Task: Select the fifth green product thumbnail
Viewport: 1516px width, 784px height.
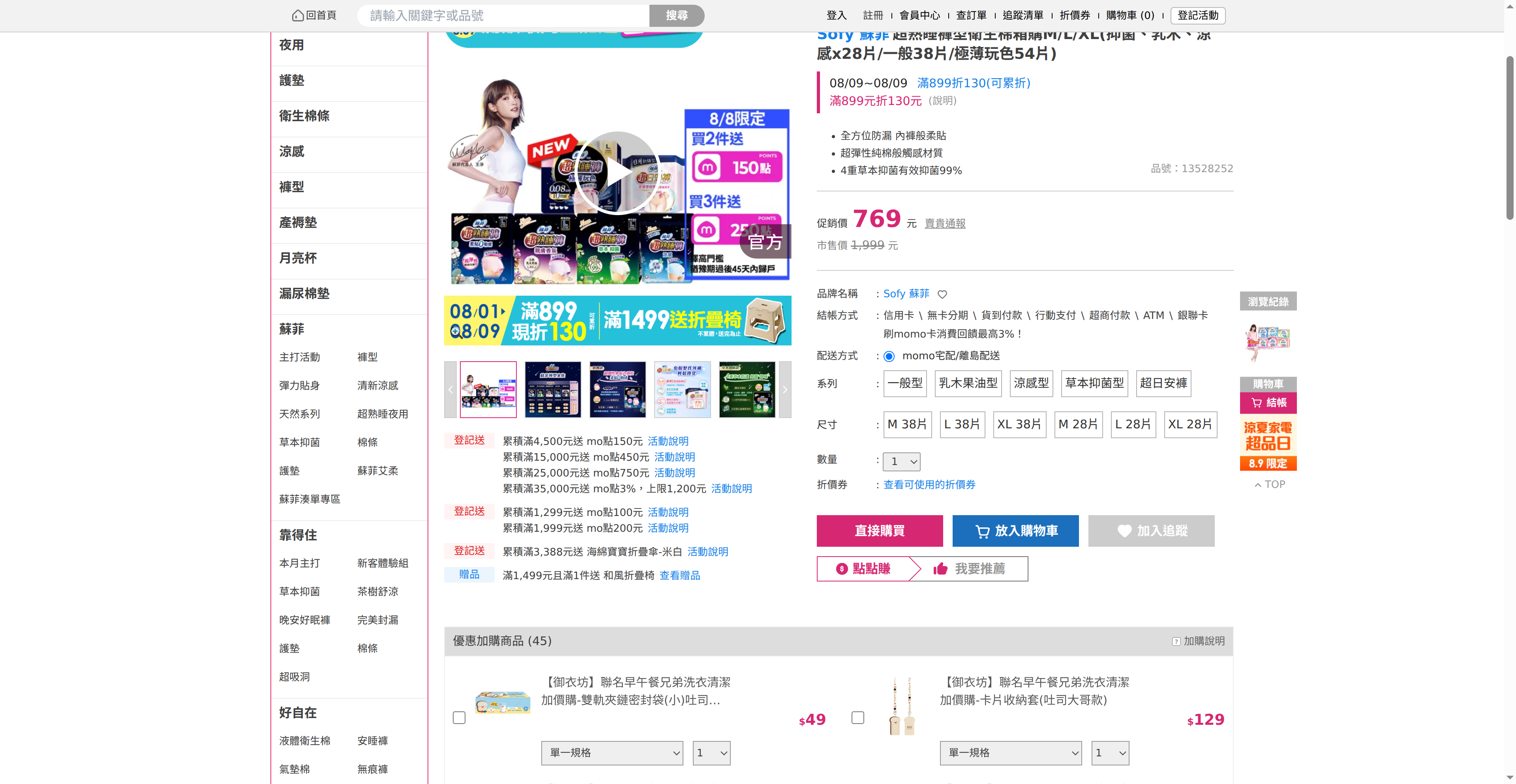Action: [x=747, y=390]
